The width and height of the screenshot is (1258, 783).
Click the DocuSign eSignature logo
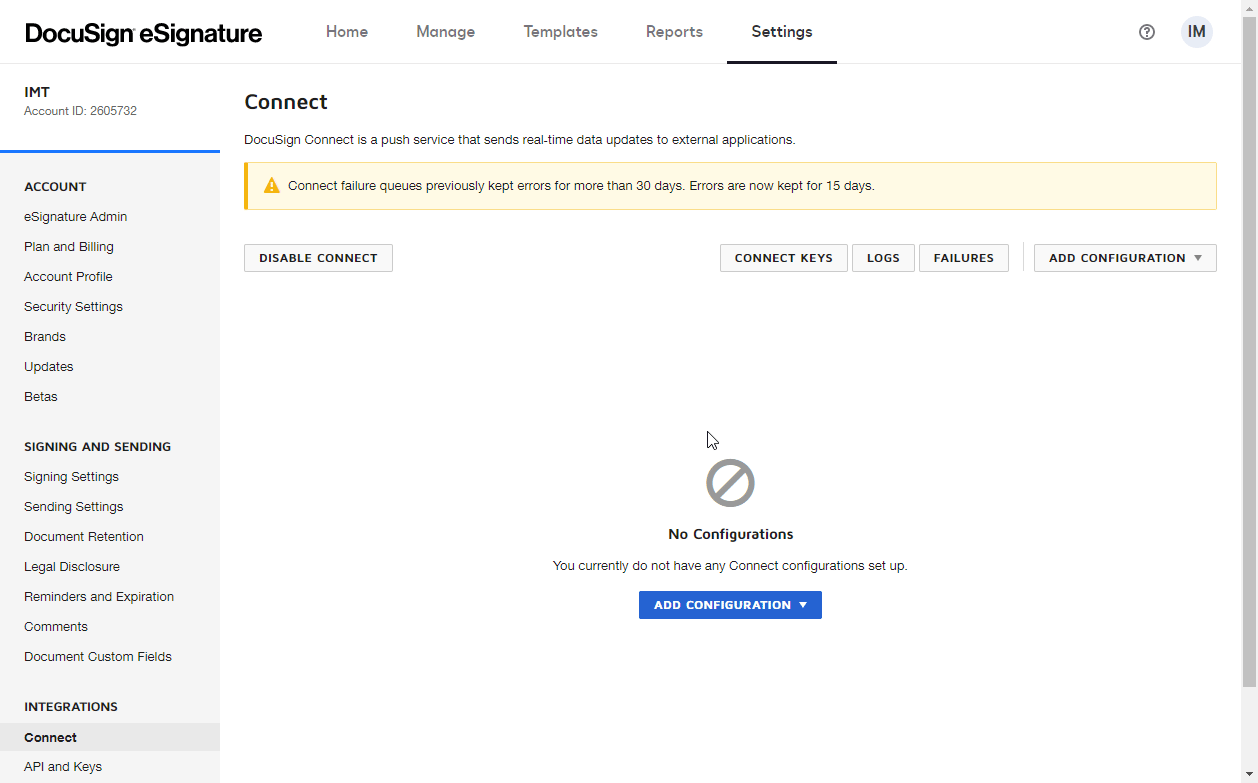click(x=144, y=33)
